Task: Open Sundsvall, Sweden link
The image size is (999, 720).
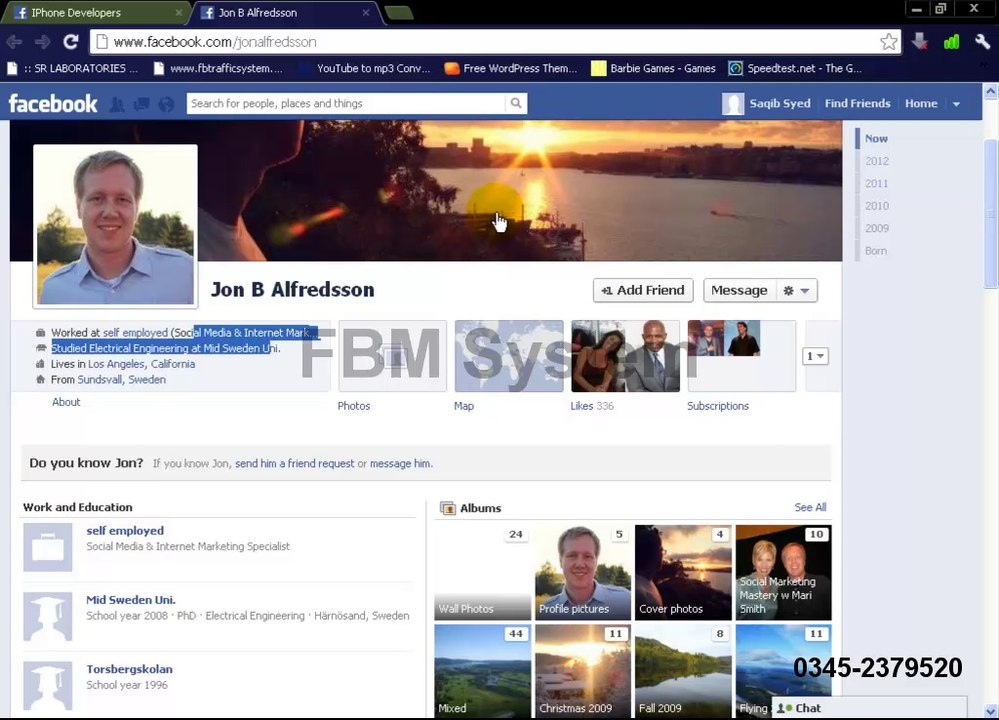Action: click(x=121, y=380)
